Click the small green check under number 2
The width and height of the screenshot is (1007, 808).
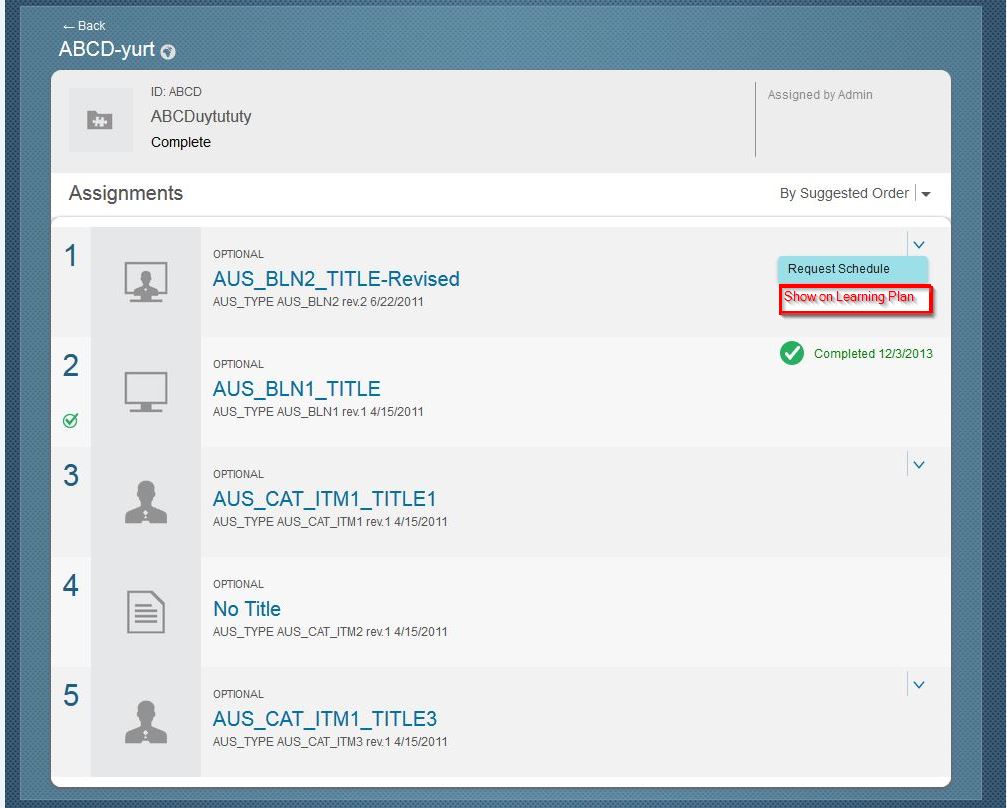pyautogui.click(x=71, y=421)
